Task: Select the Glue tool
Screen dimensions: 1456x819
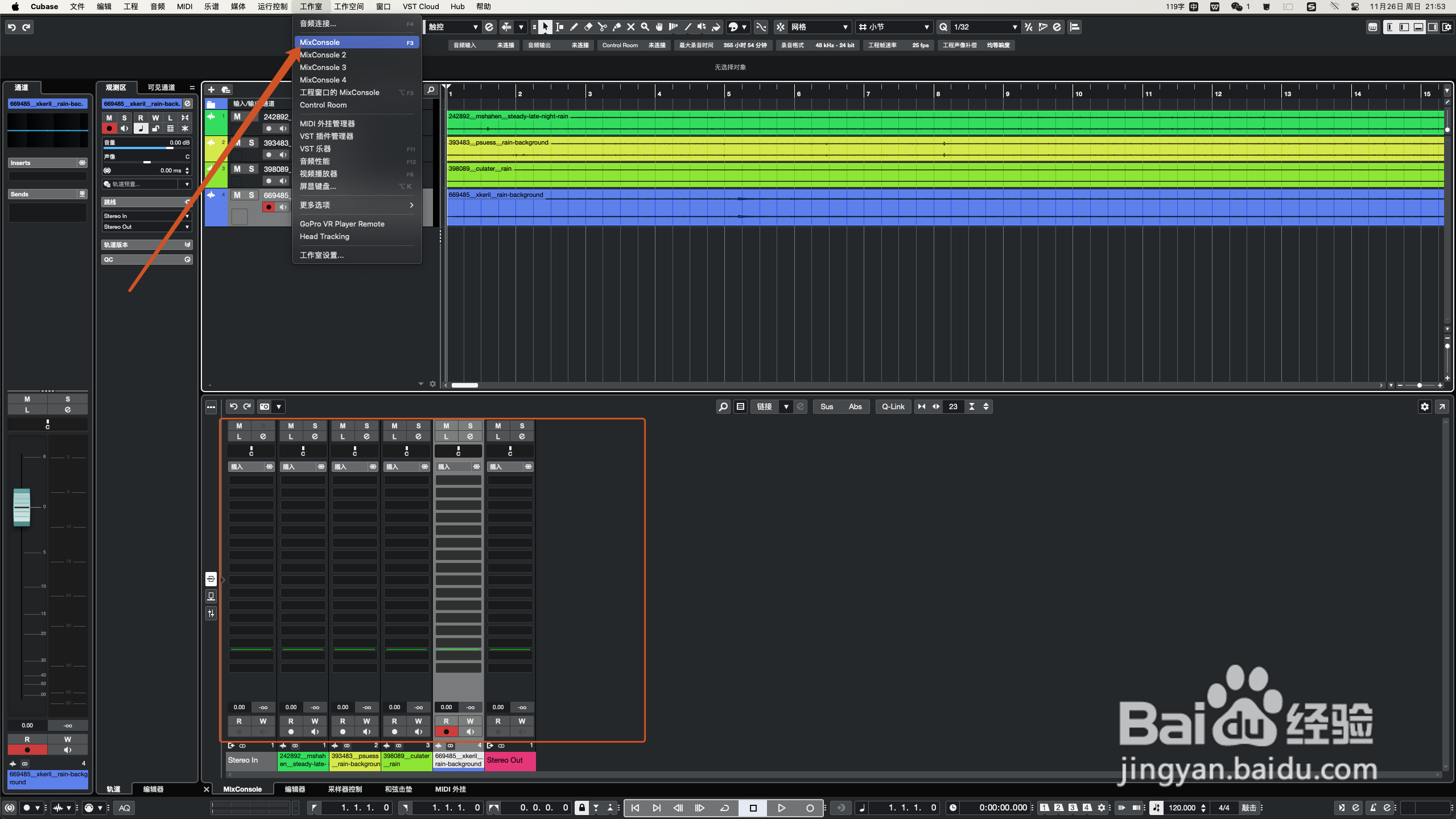Action: coord(616,27)
